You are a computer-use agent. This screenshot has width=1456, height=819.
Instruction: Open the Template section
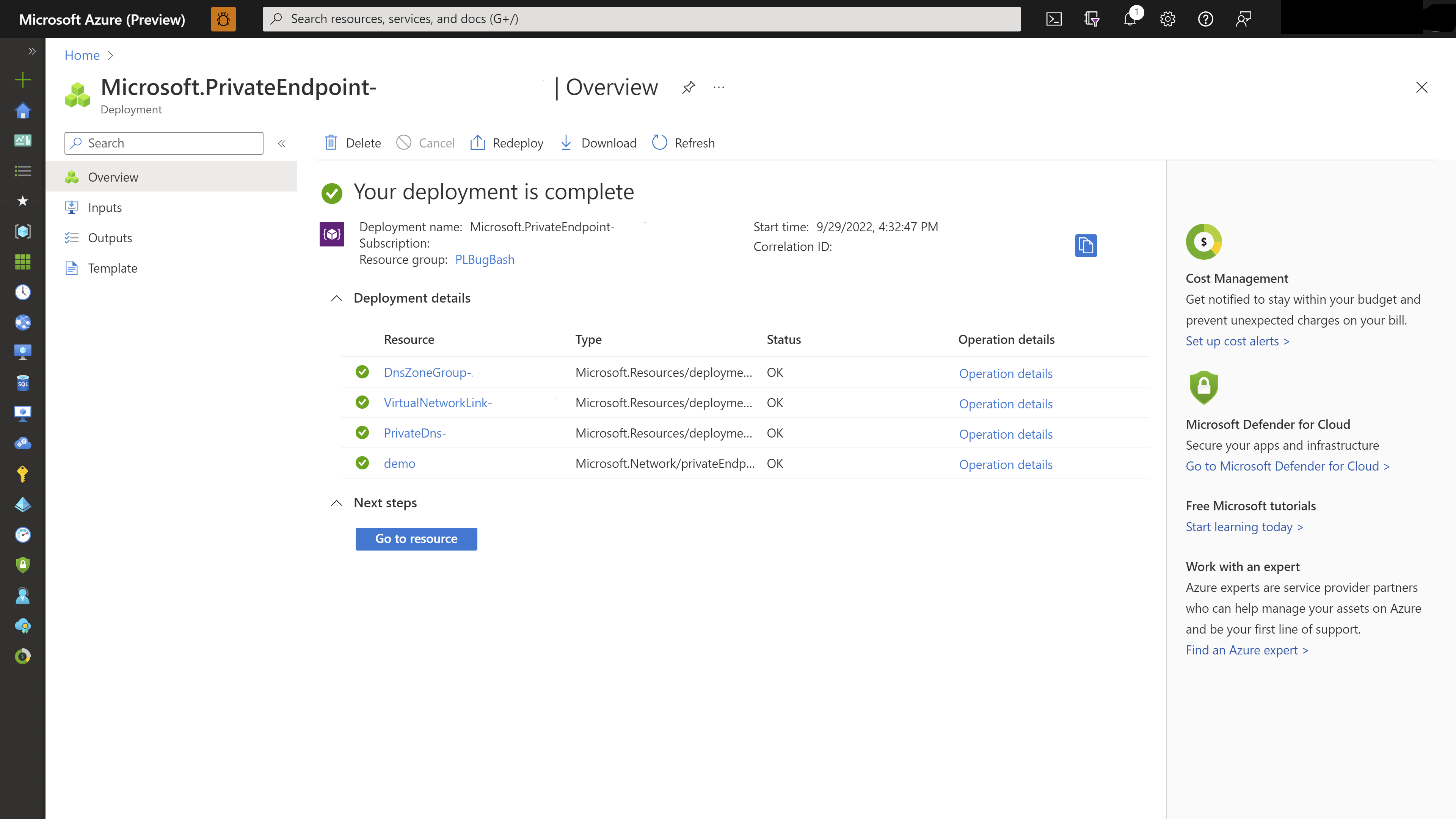click(x=113, y=268)
